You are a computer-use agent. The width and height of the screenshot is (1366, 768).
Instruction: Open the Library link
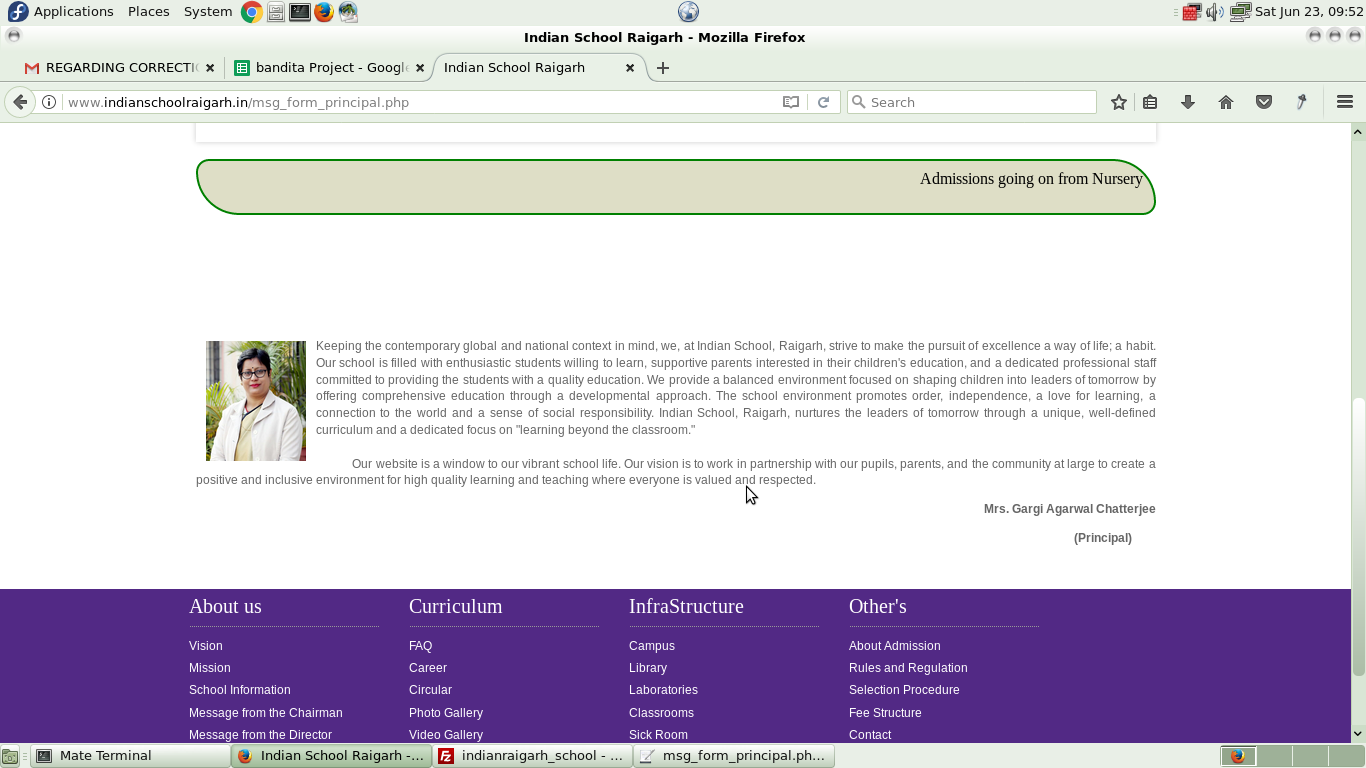648,668
